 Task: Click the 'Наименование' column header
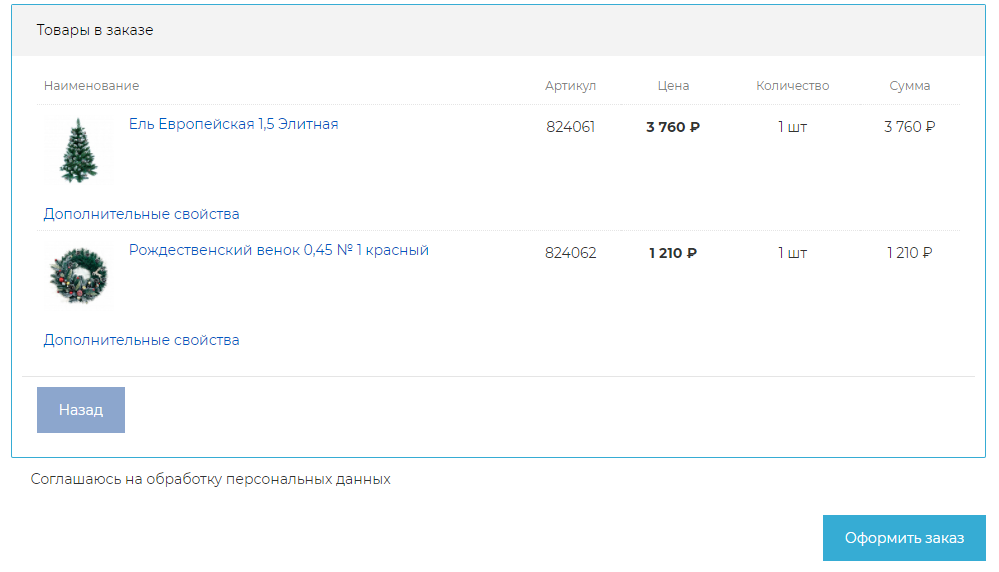coord(91,86)
